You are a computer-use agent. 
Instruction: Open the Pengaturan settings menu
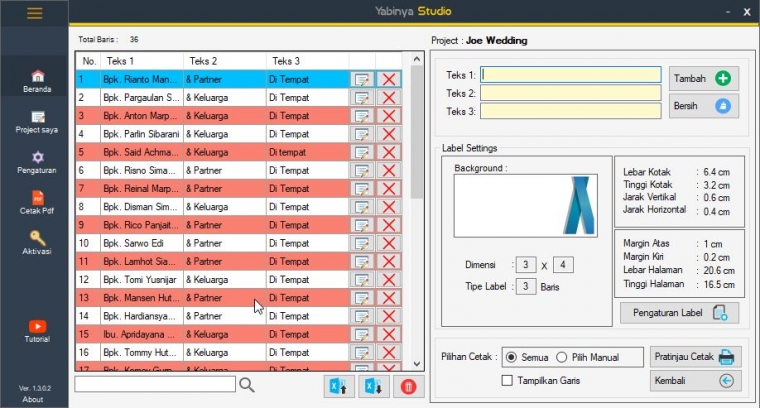point(37,162)
